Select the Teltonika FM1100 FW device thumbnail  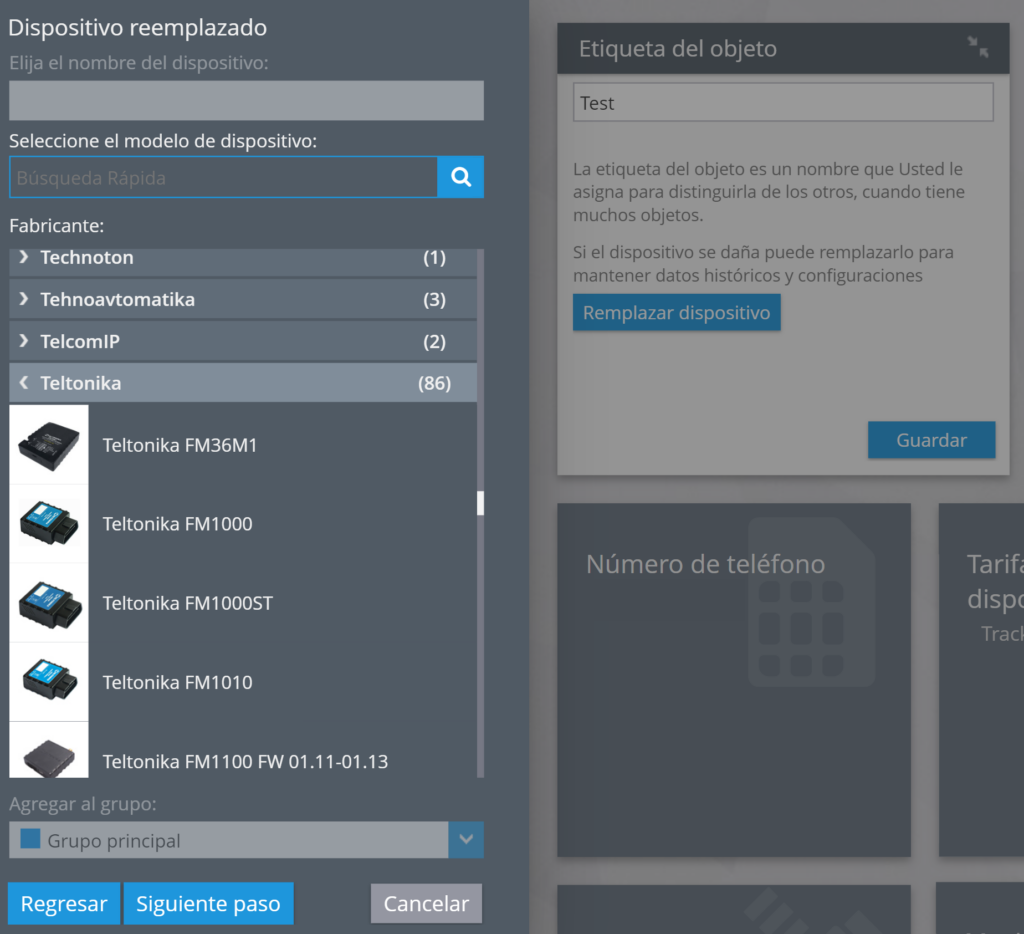coord(49,750)
